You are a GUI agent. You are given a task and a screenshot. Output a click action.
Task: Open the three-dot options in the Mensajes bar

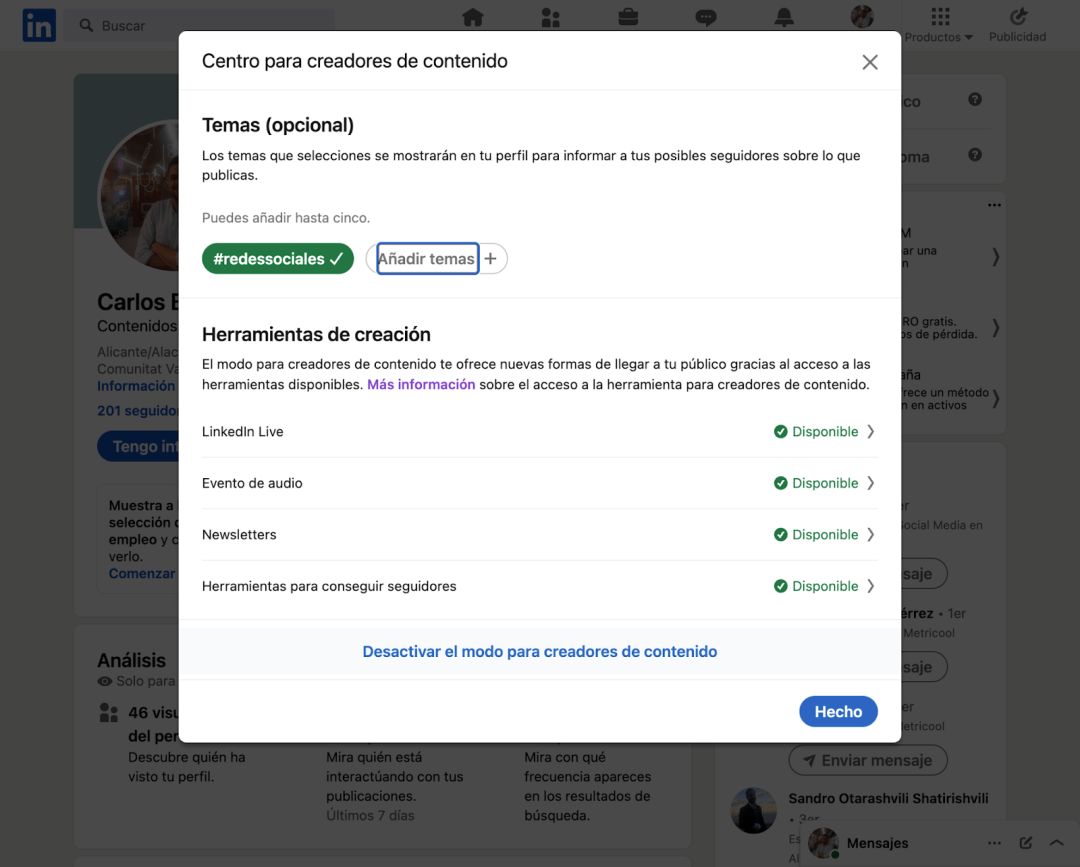click(x=995, y=843)
